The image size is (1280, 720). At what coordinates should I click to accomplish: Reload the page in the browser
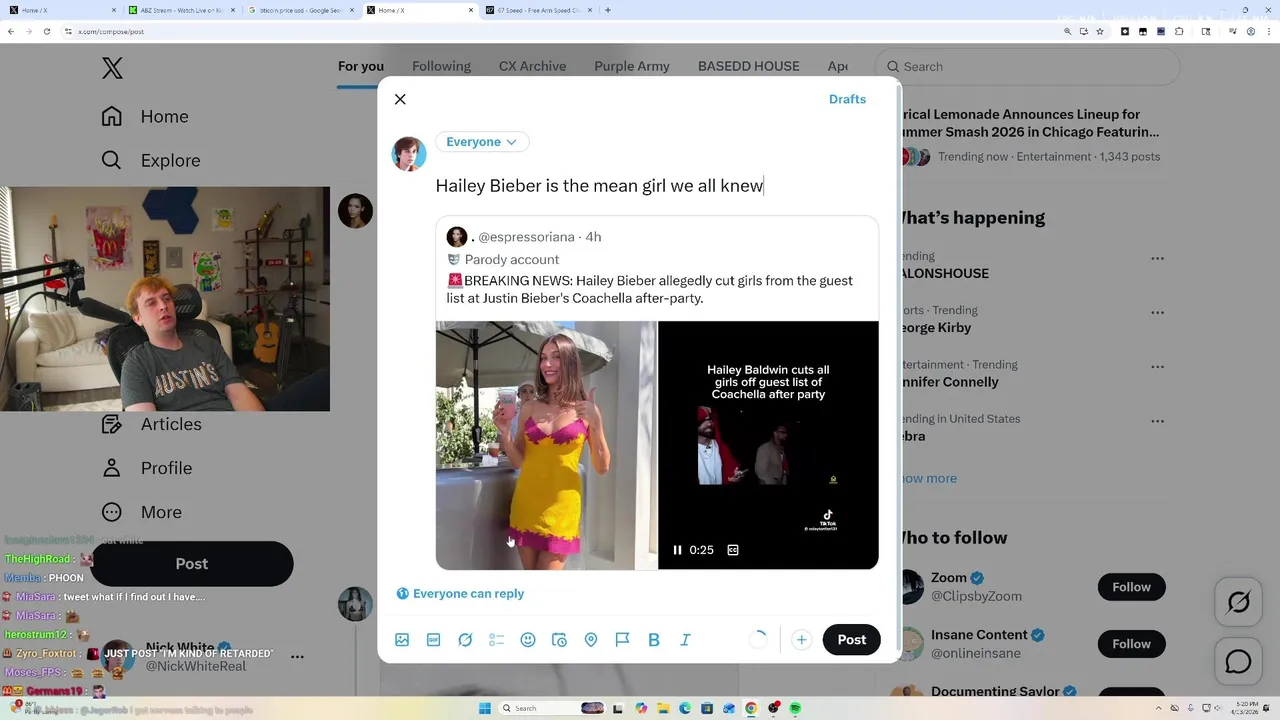click(x=46, y=31)
